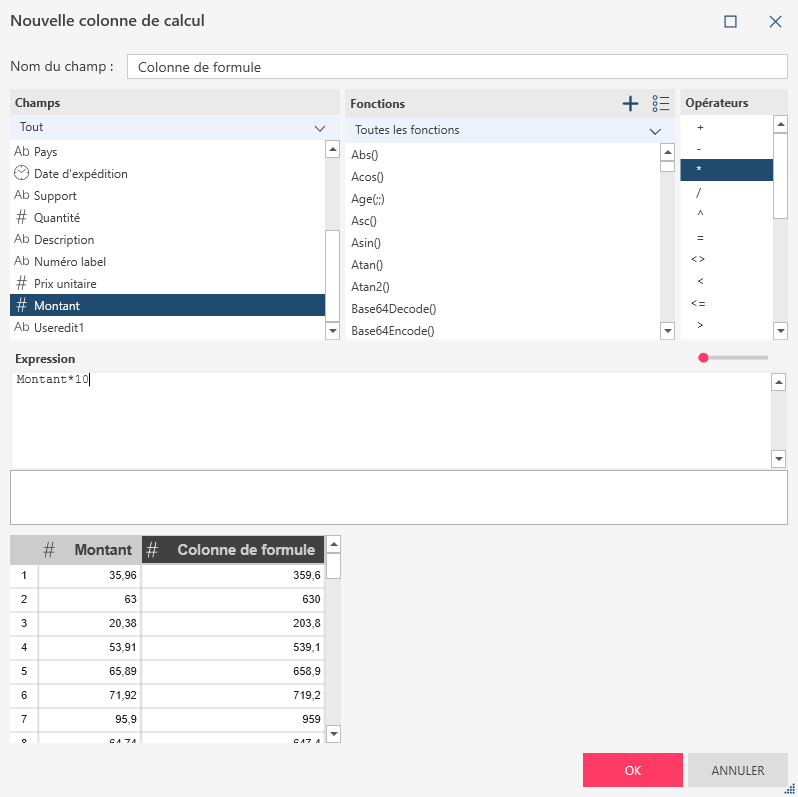Choose the Abs() function from the list
798x797 pixels.
365,155
